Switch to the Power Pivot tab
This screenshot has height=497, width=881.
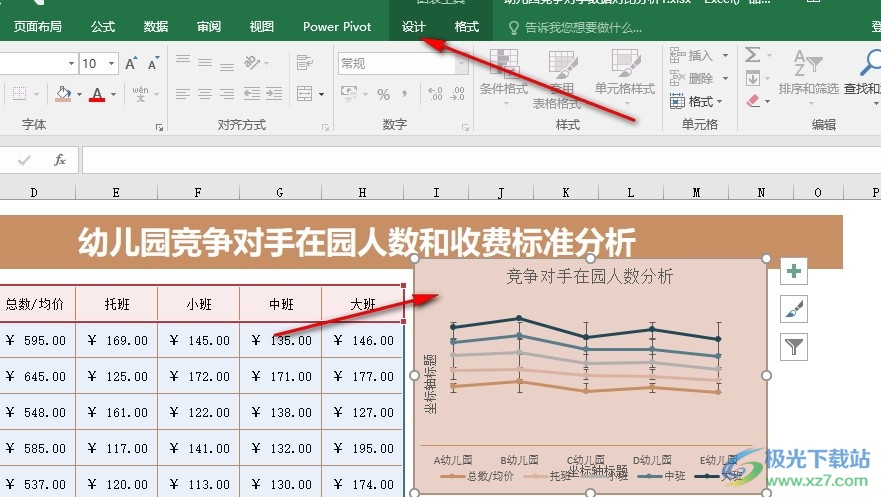(x=337, y=27)
